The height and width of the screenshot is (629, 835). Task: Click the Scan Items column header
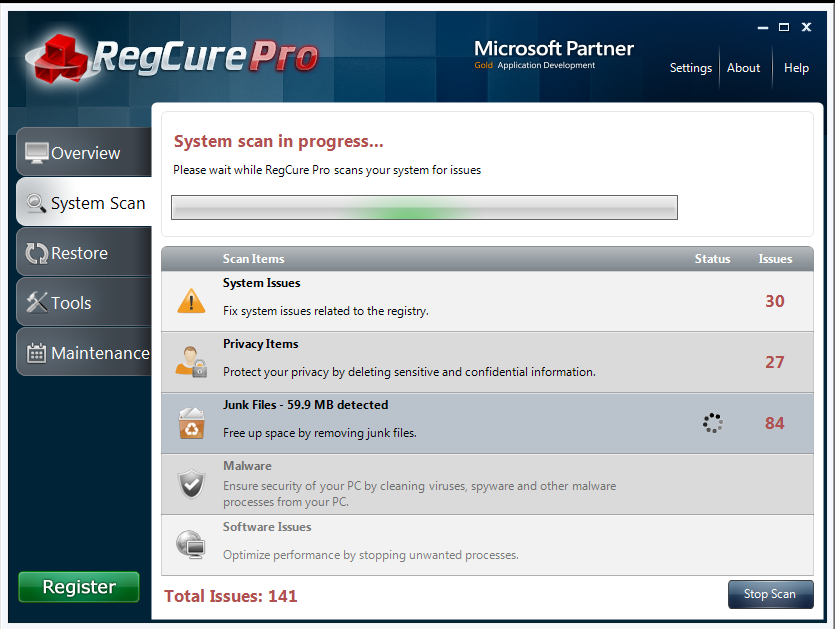[x=253, y=259]
